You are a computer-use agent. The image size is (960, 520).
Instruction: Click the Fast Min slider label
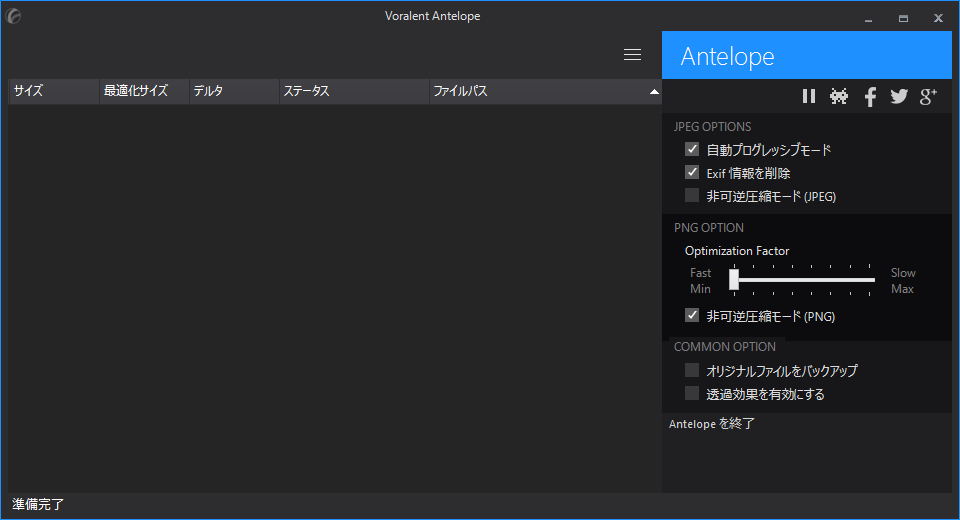click(700, 281)
